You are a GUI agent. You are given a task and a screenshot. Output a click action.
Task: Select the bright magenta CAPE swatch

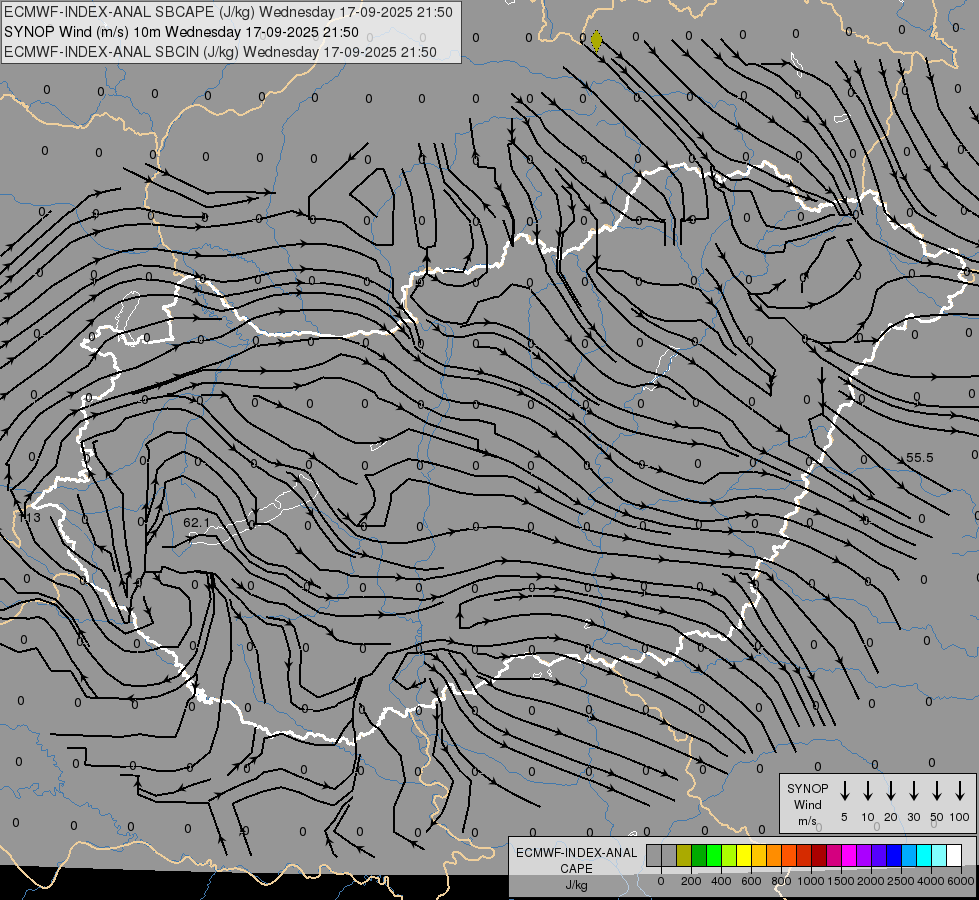pyautogui.click(x=850, y=855)
